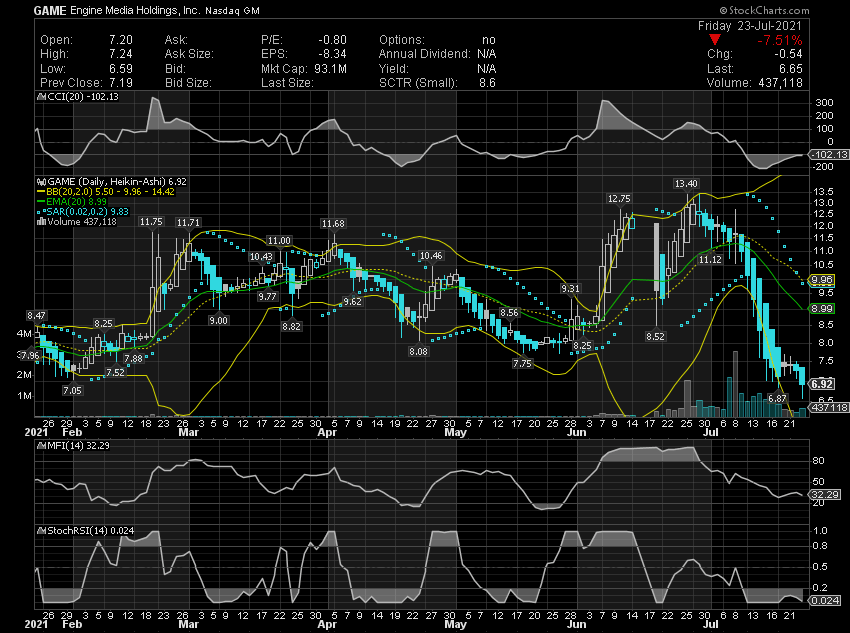Click the 8.52 low price label

tap(655, 337)
